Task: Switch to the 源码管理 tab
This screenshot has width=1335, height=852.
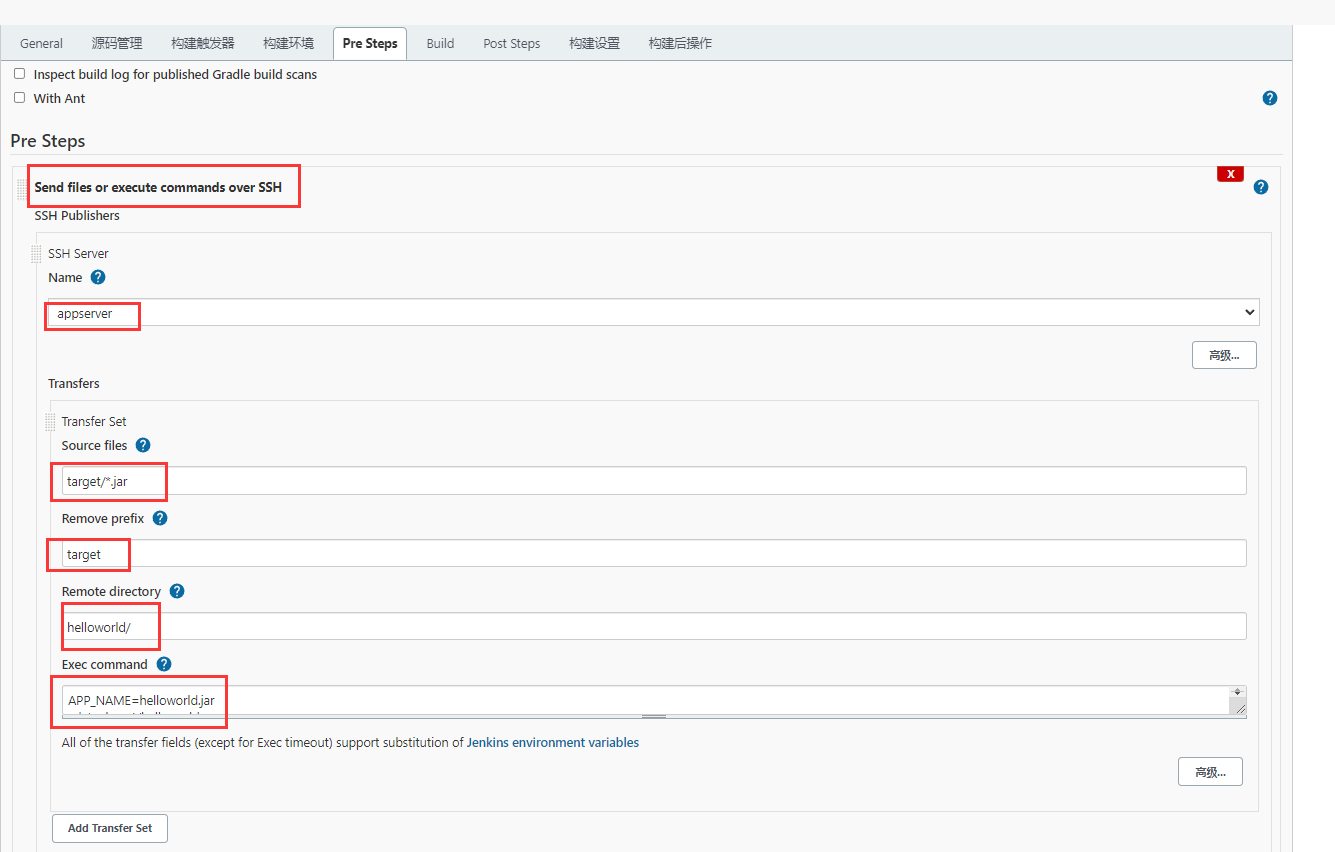Action: (x=117, y=43)
